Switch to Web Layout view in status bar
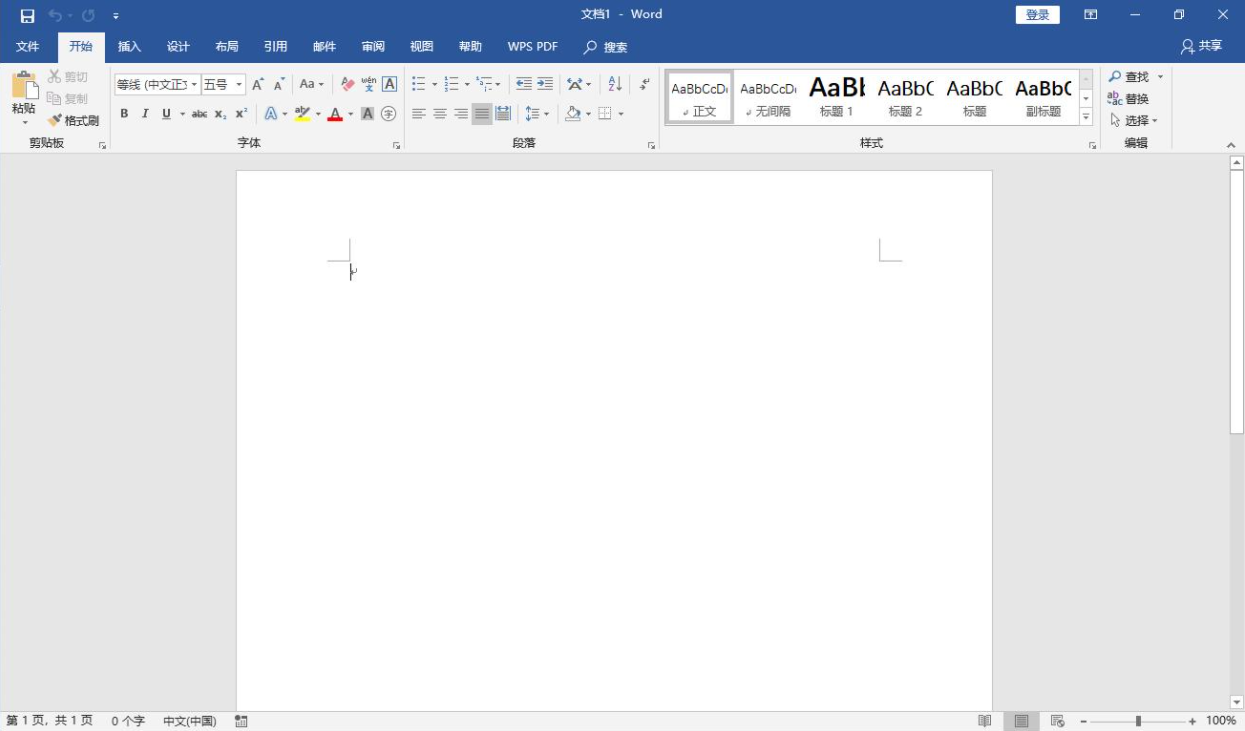1245x731 pixels. point(1058,721)
